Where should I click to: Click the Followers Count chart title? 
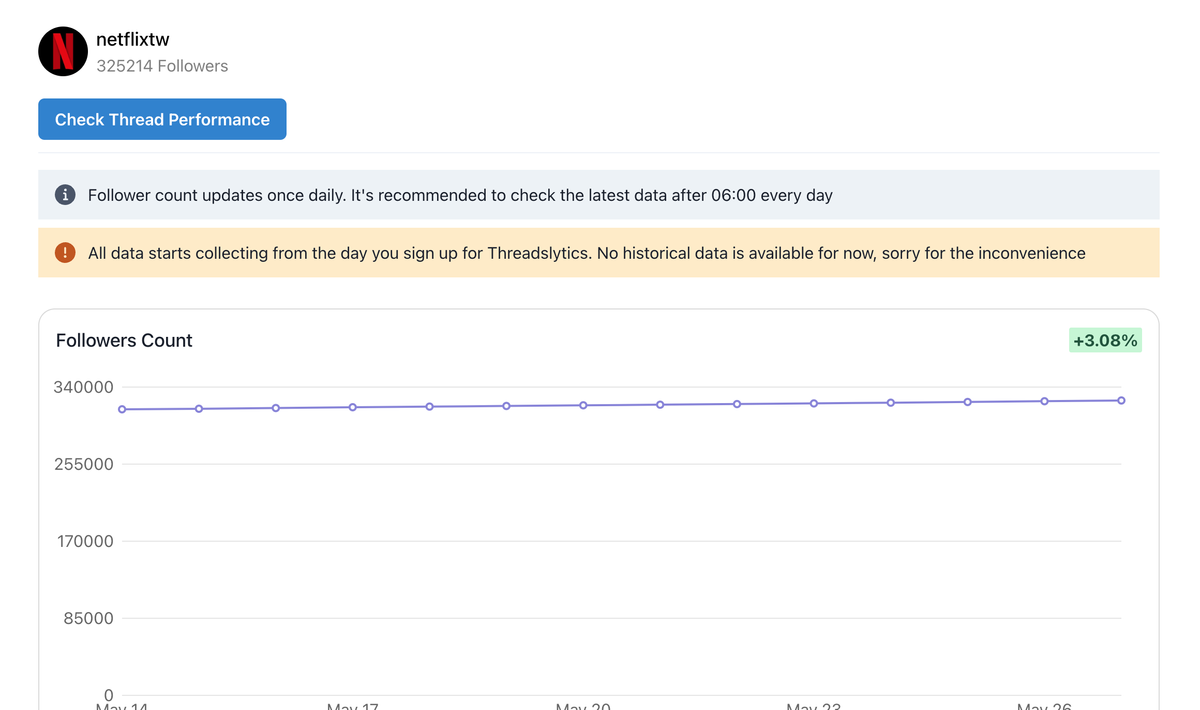(x=124, y=341)
